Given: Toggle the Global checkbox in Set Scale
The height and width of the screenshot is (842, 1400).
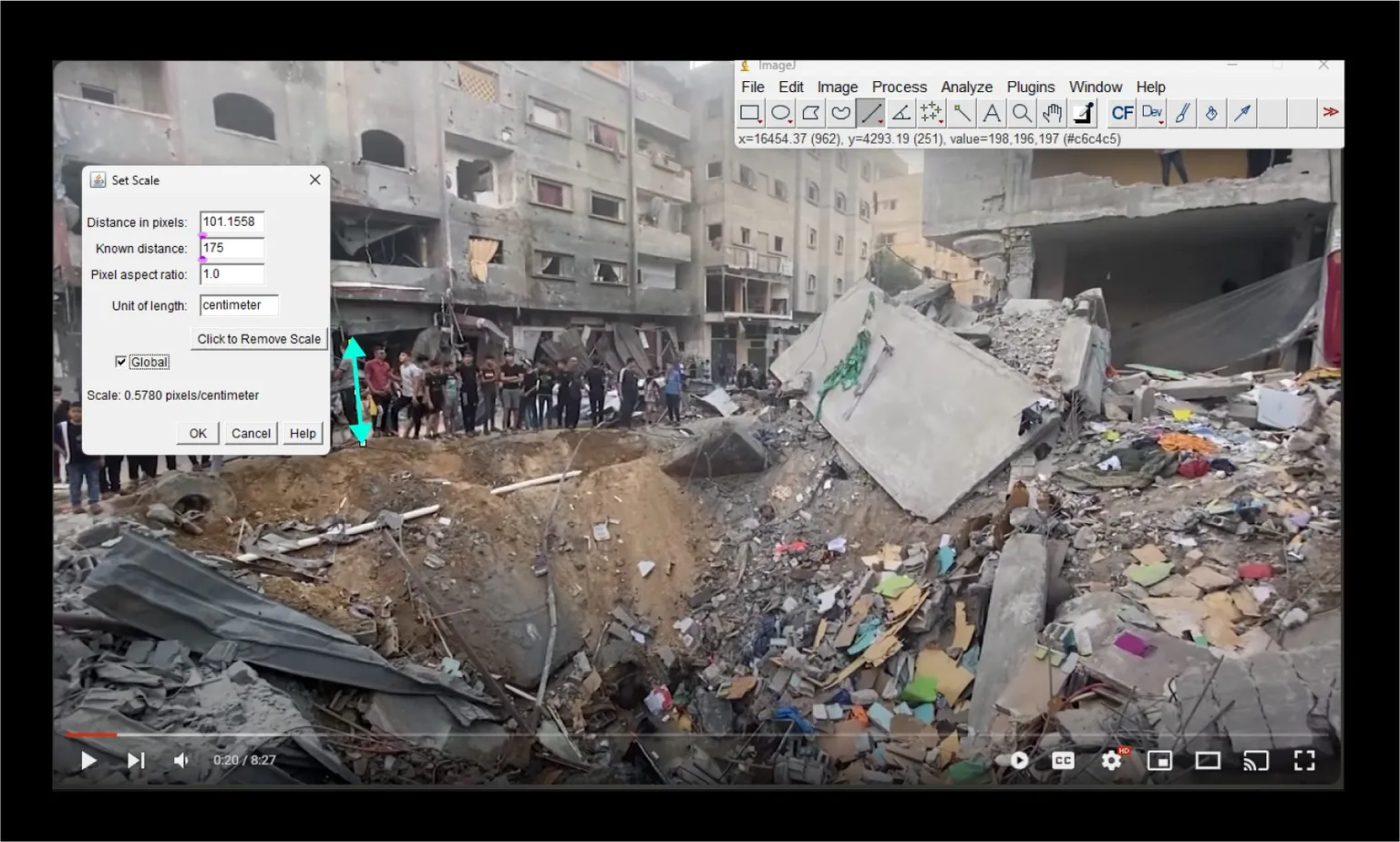Looking at the screenshot, I should 121,362.
